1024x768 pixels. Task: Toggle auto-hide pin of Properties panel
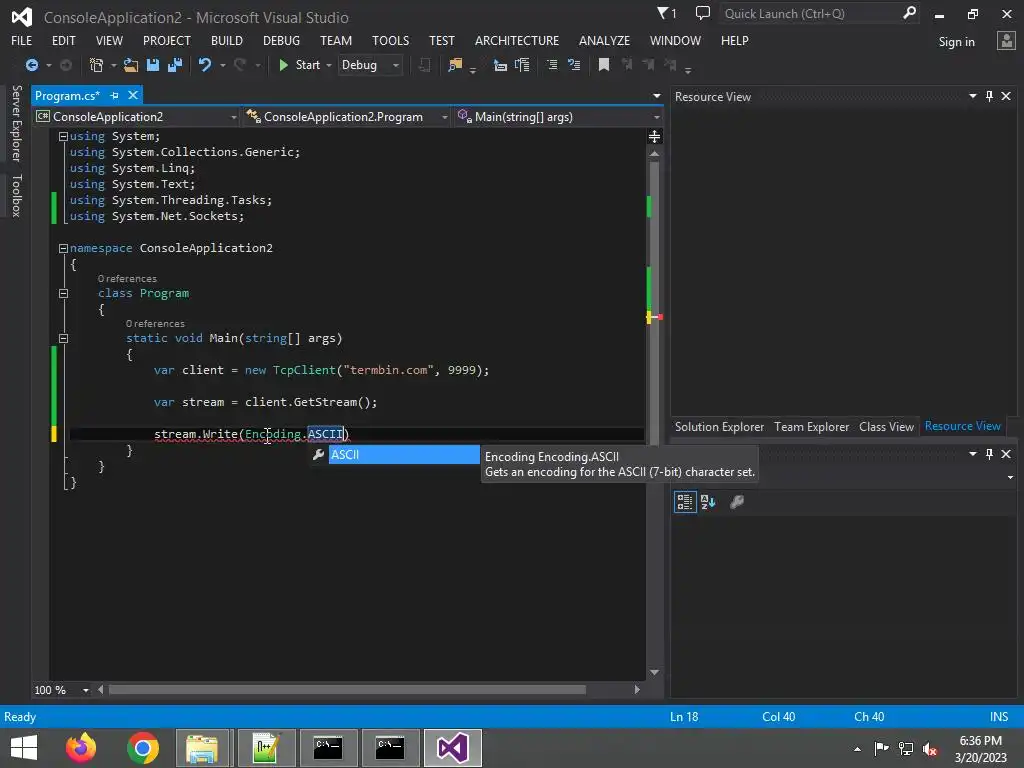tap(989, 454)
